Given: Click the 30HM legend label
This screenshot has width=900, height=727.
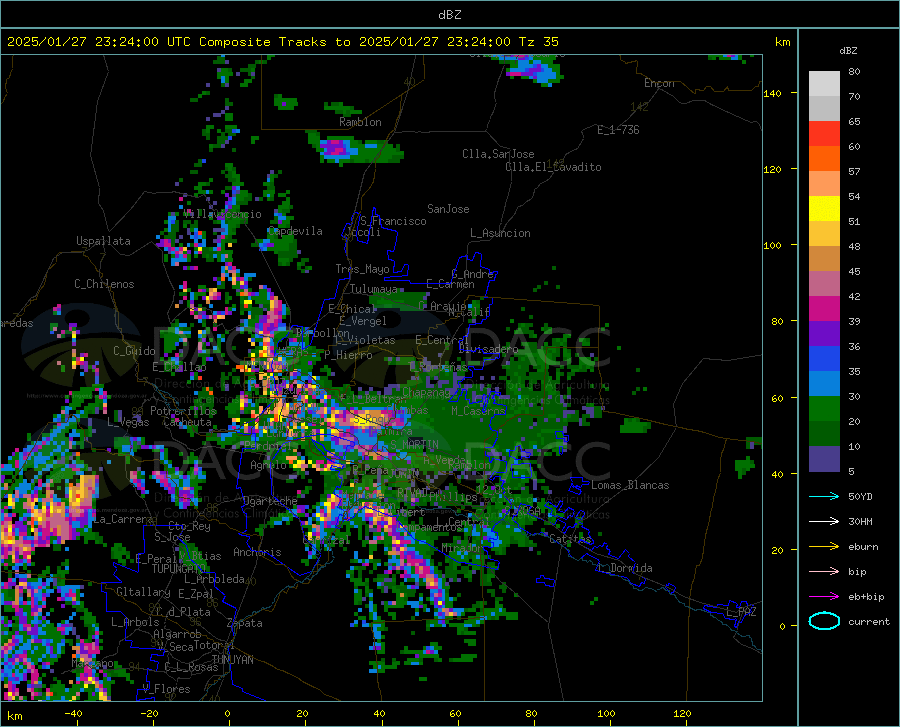Looking at the screenshot, I should click(x=860, y=522).
